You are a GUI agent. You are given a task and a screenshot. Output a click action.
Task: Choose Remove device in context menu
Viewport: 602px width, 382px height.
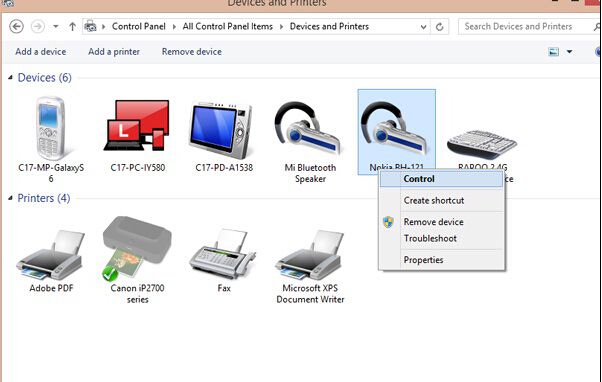click(x=441, y=222)
